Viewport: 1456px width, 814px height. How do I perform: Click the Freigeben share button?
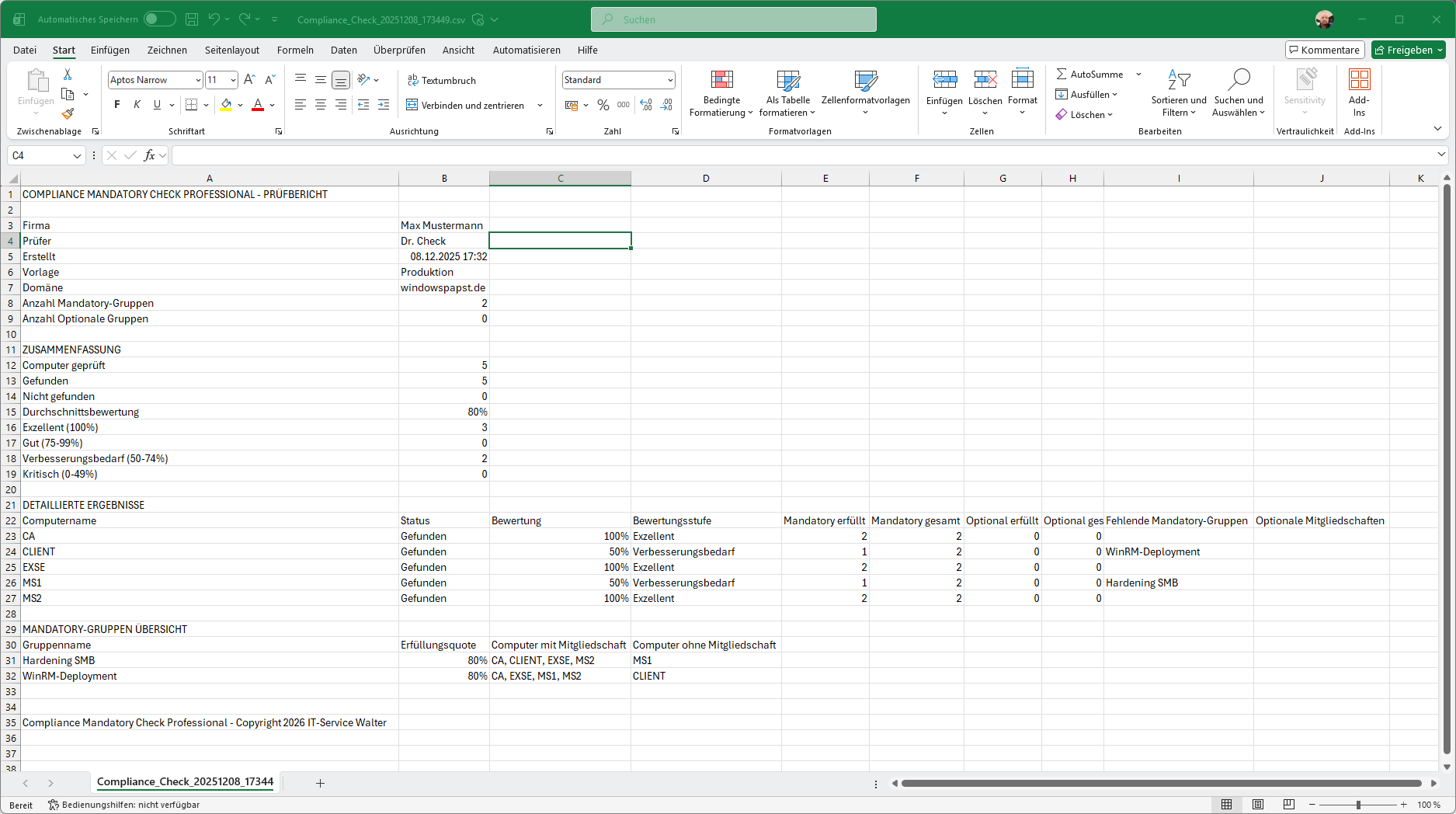(1402, 50)
